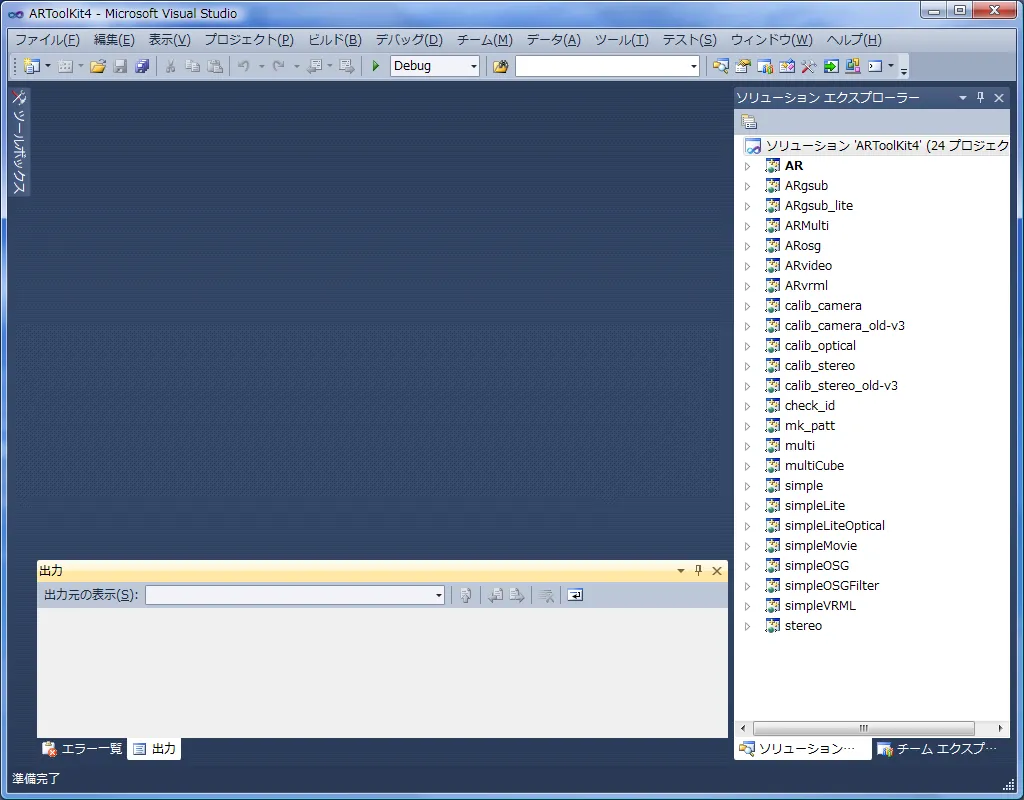
Task: Select the calib_stereo_old-v3 project
Action: coord(841,386)
